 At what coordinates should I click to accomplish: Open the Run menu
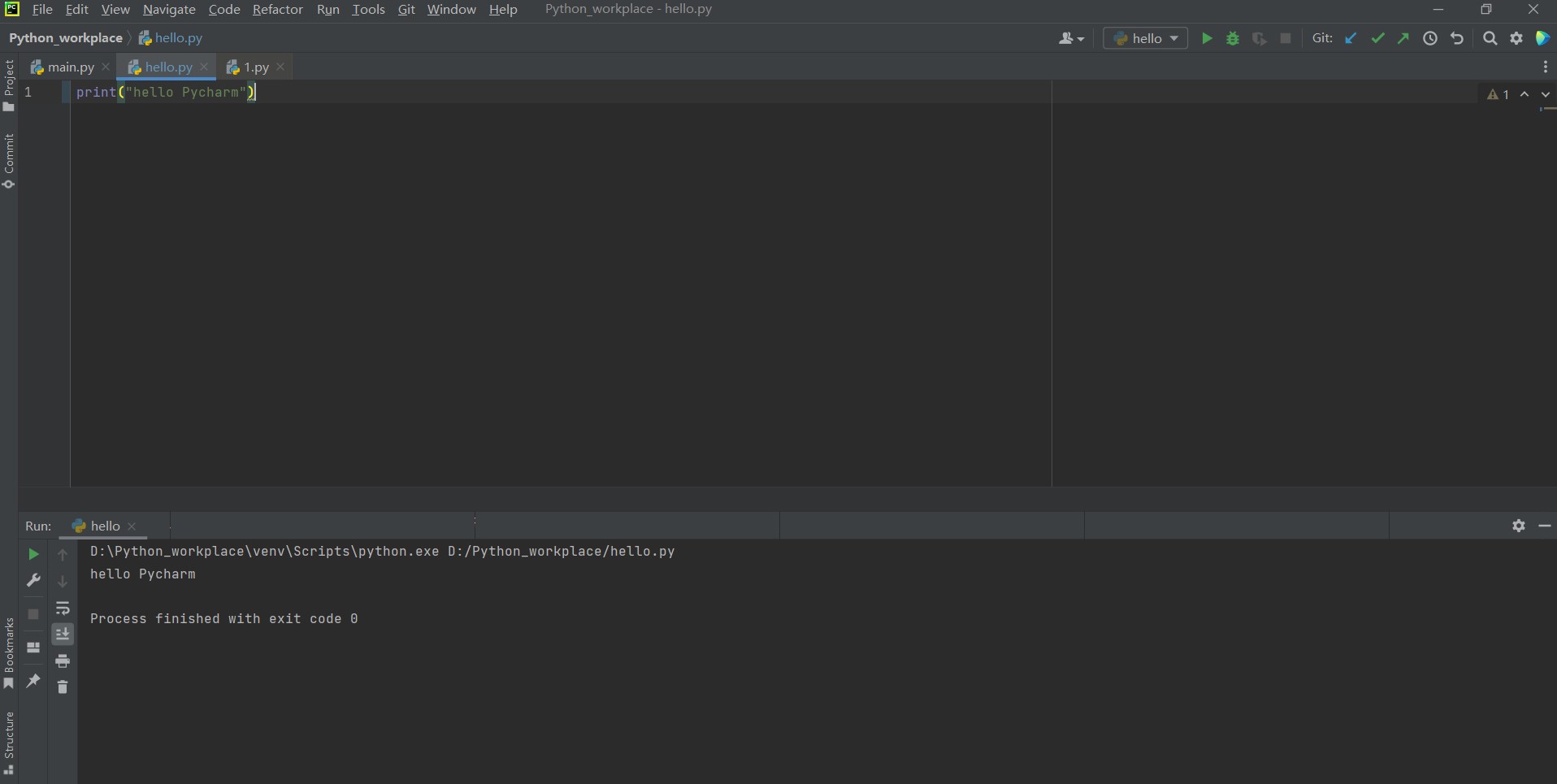(x=328, y=9)
